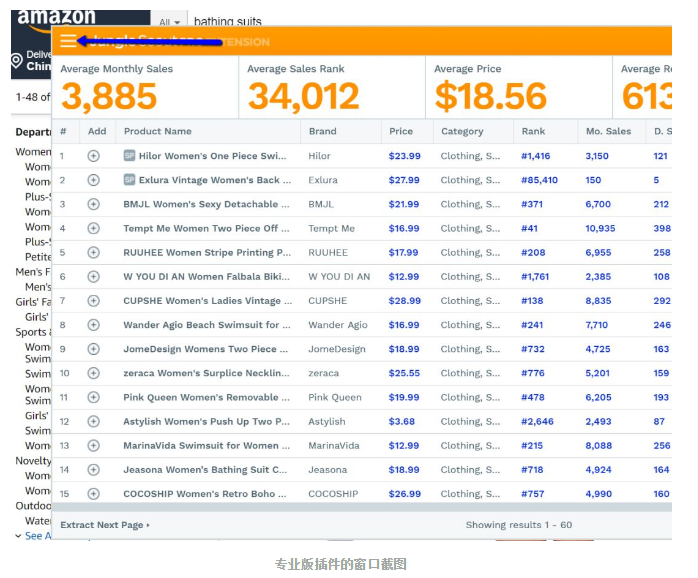
Task: Click the plus icon for COCOSHIP row
Action: [93, 494]
